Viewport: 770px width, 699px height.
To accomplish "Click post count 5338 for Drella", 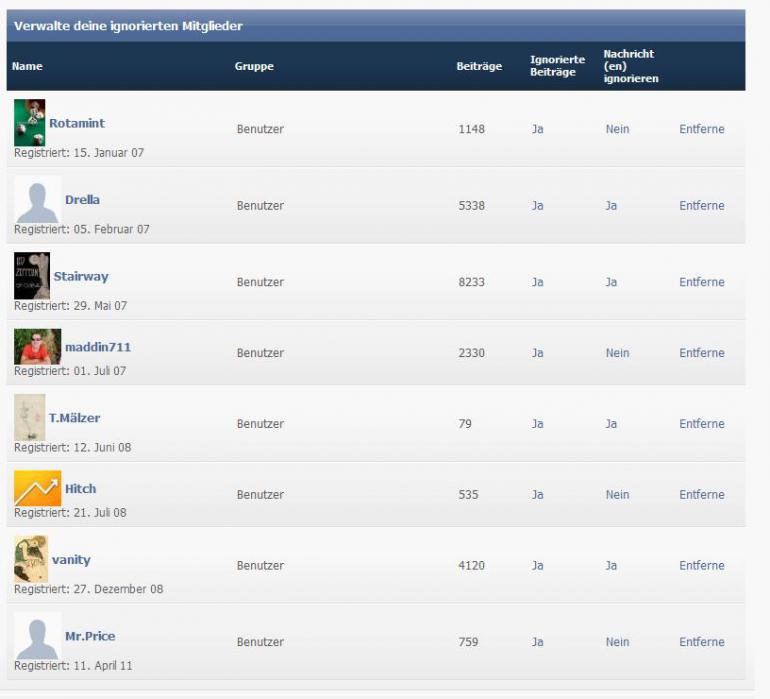I will (x=471, y=205).
